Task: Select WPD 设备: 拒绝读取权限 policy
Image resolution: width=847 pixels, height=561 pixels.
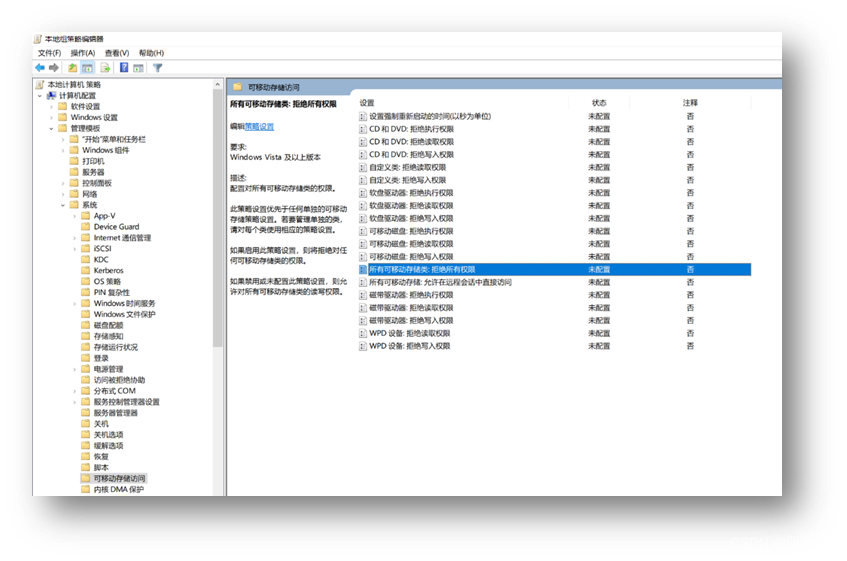Action: click(555, 333)
